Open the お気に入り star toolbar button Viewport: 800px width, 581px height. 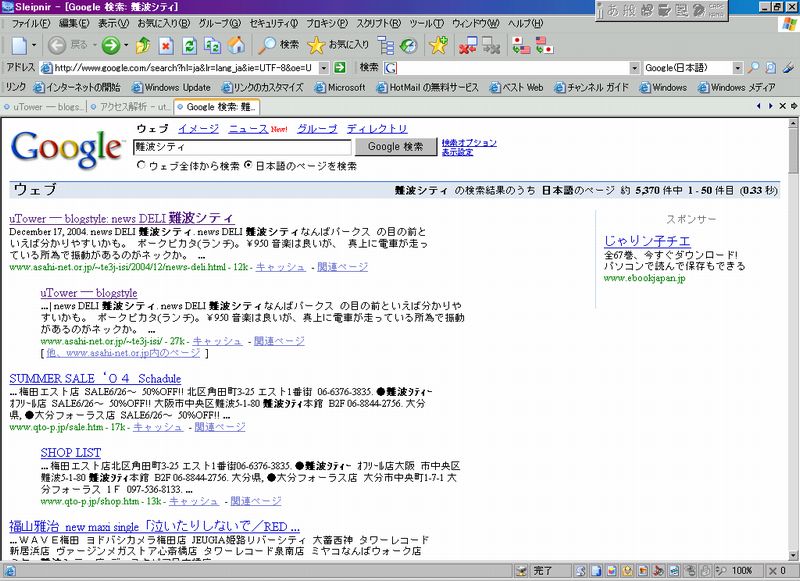coord(338,45)
